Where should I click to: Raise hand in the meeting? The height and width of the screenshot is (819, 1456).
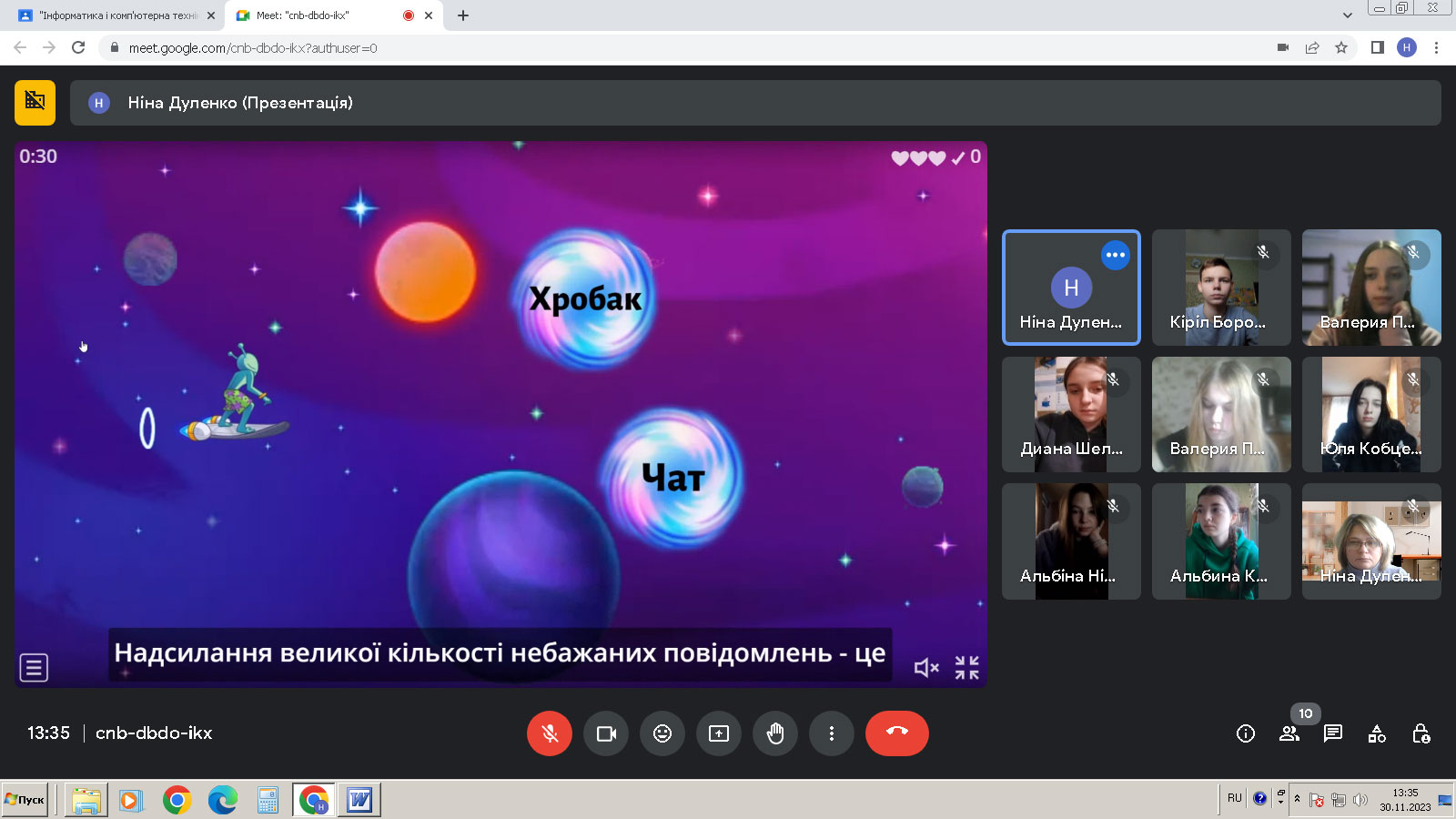coord(775,733)
